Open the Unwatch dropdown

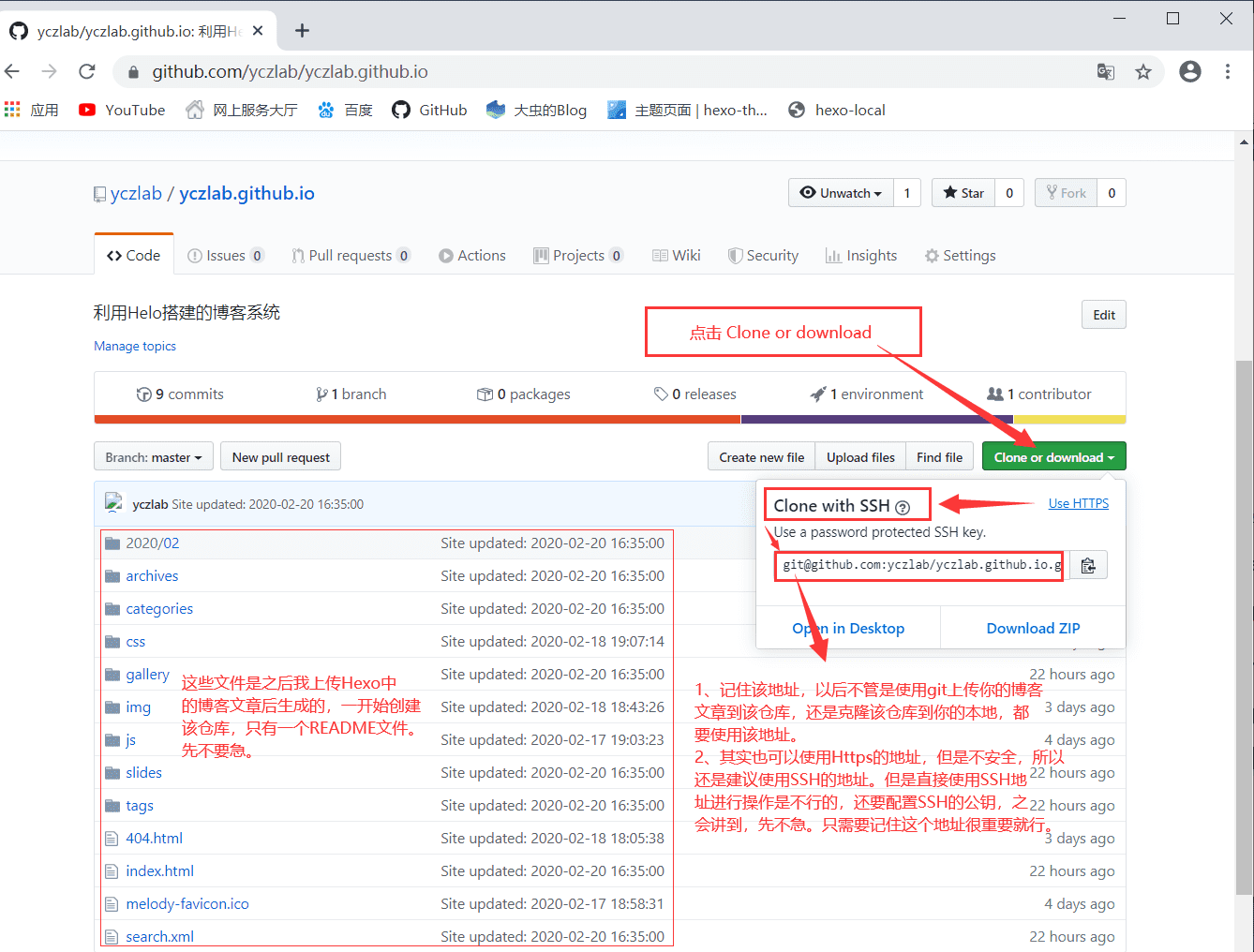841,193
